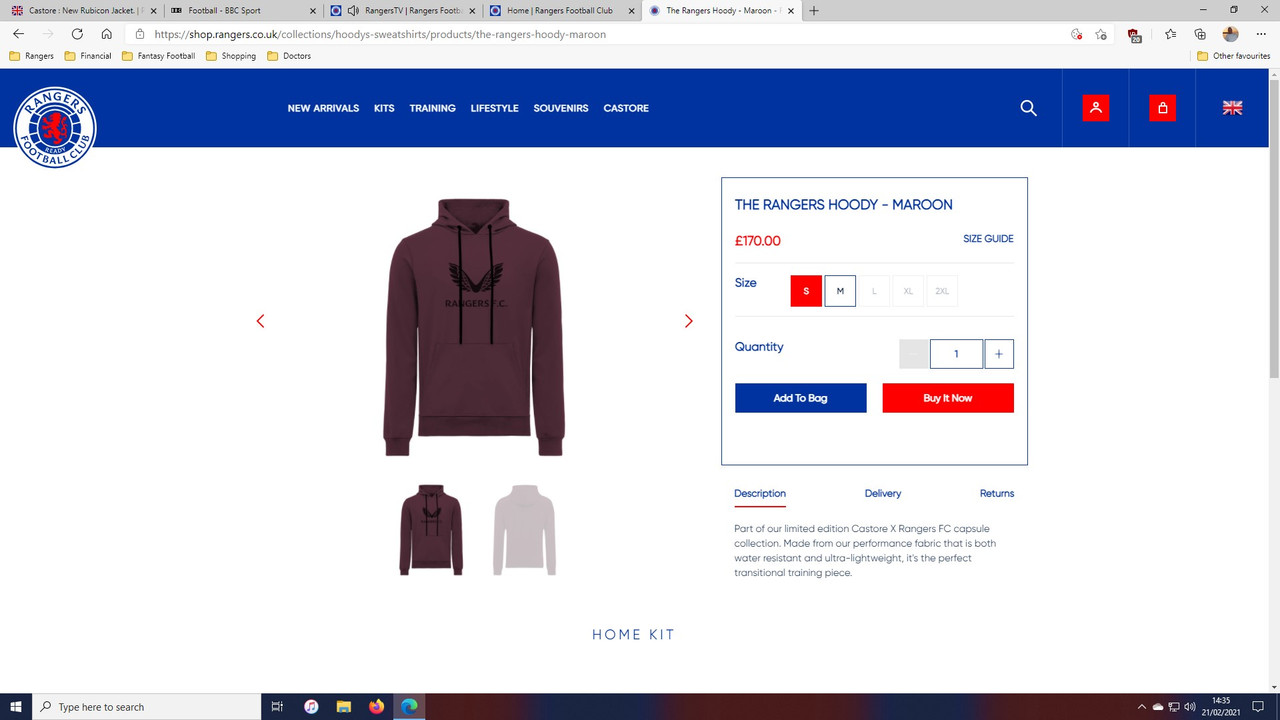Screen dimensions: 1280x720
Task: Click the Union Jack flag language selector
Action: pos(1232,108)
